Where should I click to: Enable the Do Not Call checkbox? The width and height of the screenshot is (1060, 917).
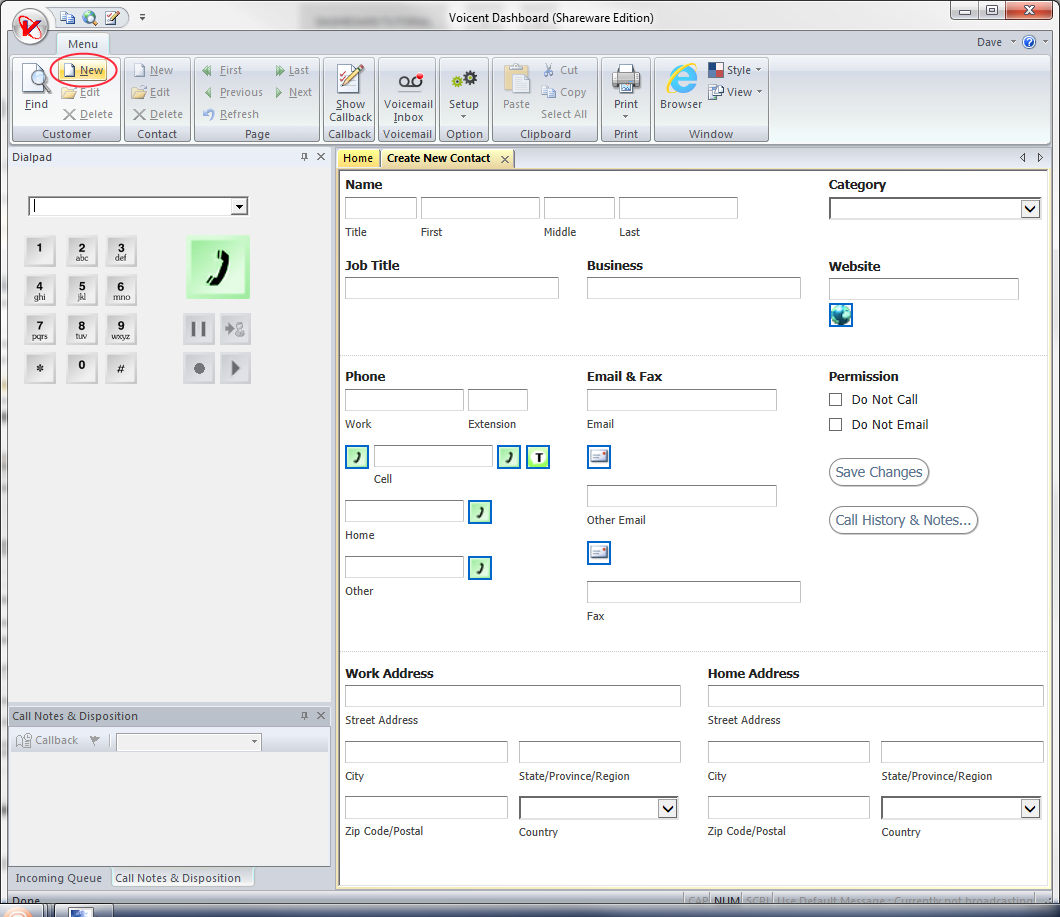836,400
